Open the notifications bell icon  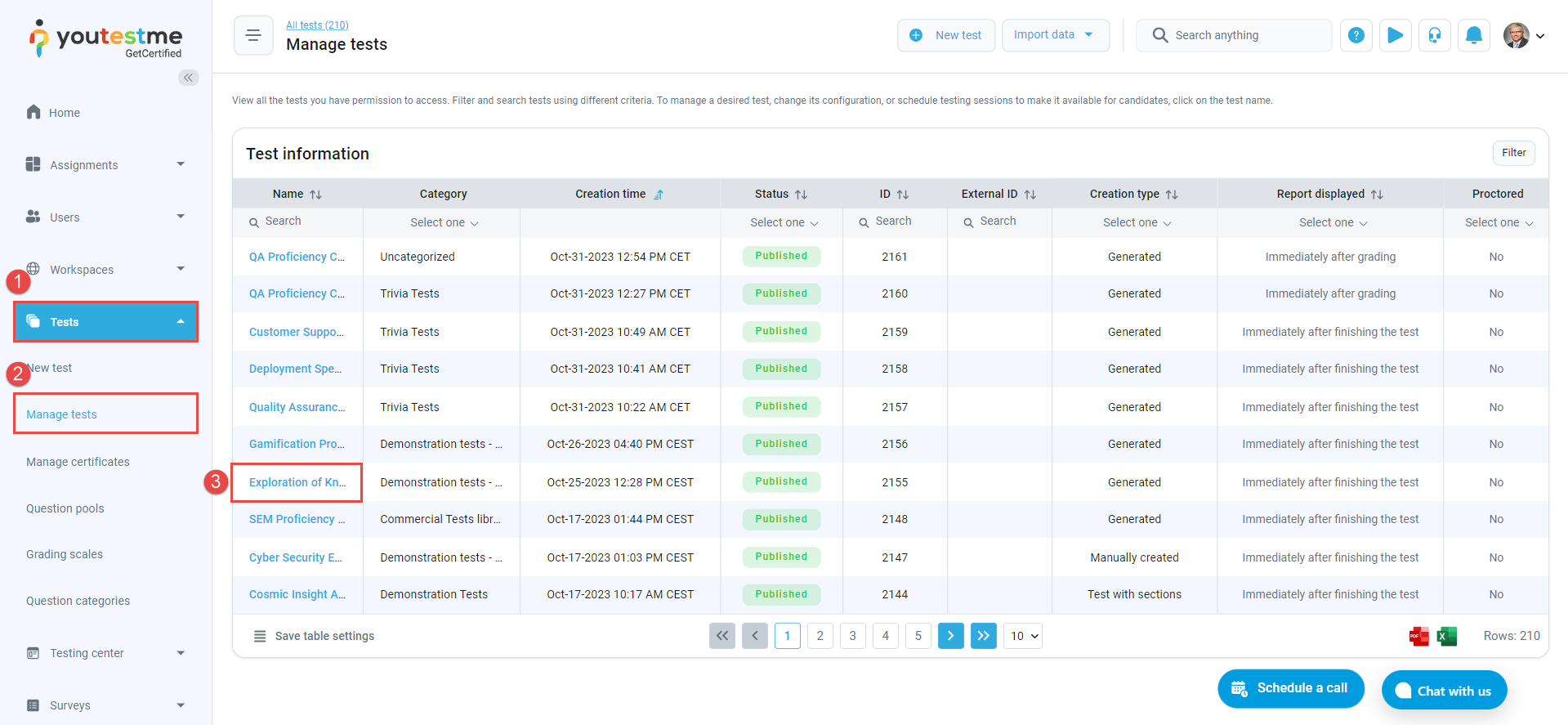[x=1474, y=35]
